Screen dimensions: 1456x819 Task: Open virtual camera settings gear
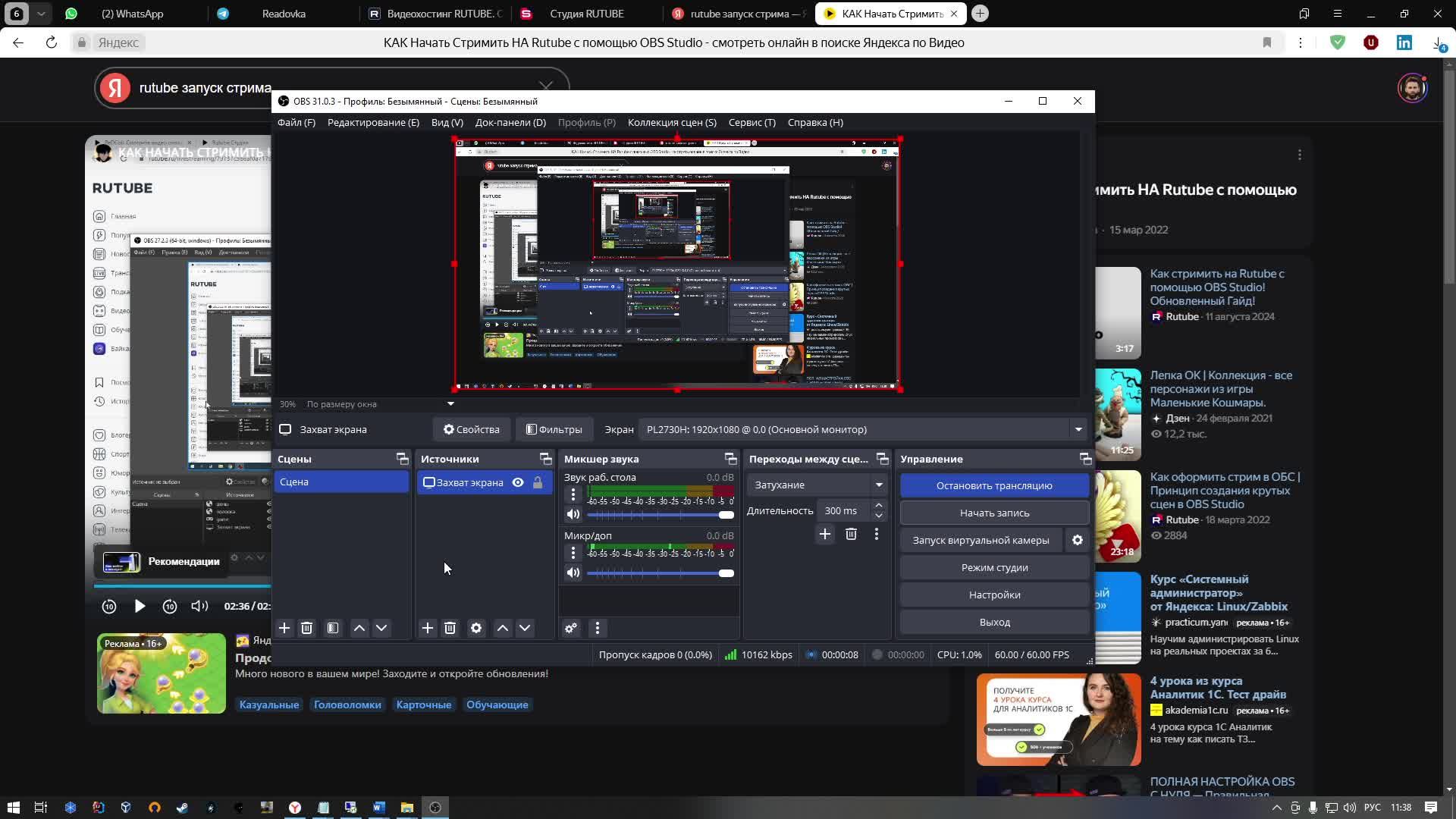click(1078, 540)
